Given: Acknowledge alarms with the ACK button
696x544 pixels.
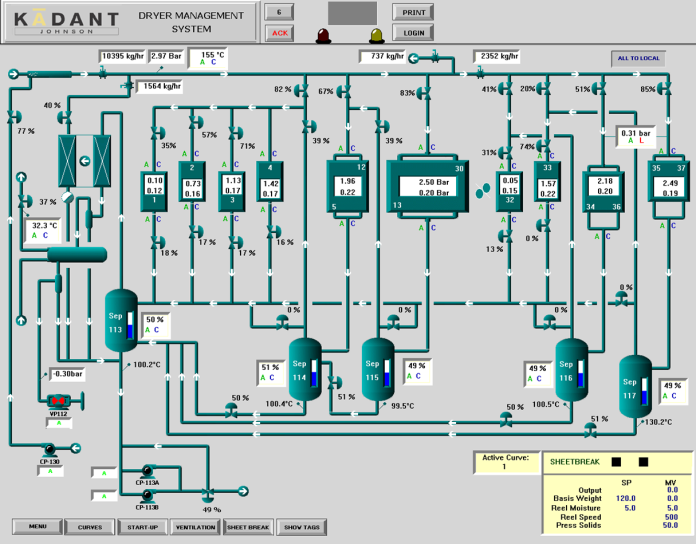Looking at the screenshot, I should pyautogui.click(x=280, y=33).
